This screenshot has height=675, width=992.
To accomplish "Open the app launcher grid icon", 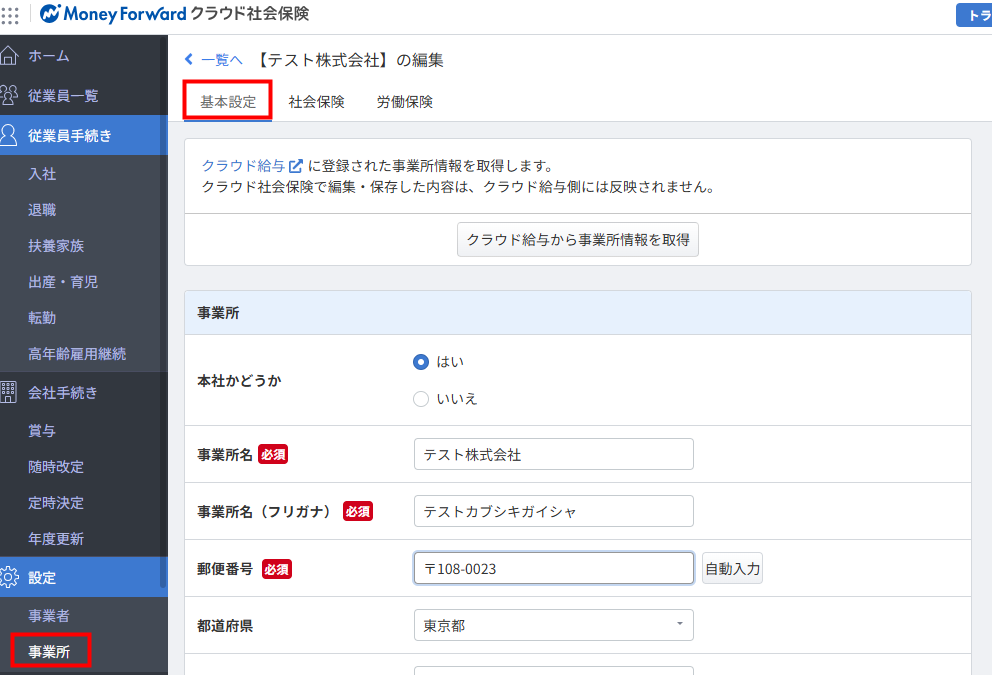I will [9, 15].
